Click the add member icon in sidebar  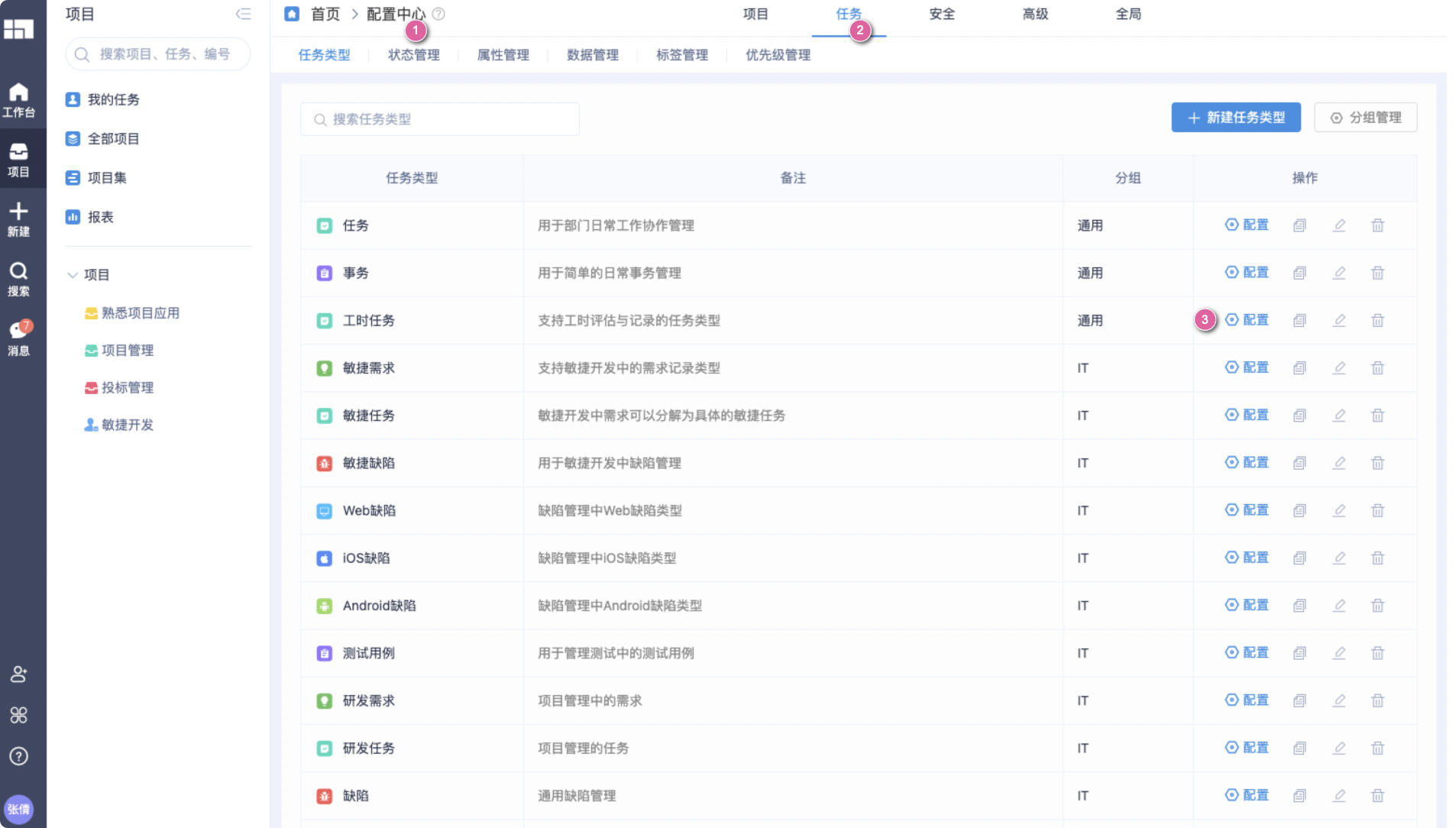[x=19, y=674]
